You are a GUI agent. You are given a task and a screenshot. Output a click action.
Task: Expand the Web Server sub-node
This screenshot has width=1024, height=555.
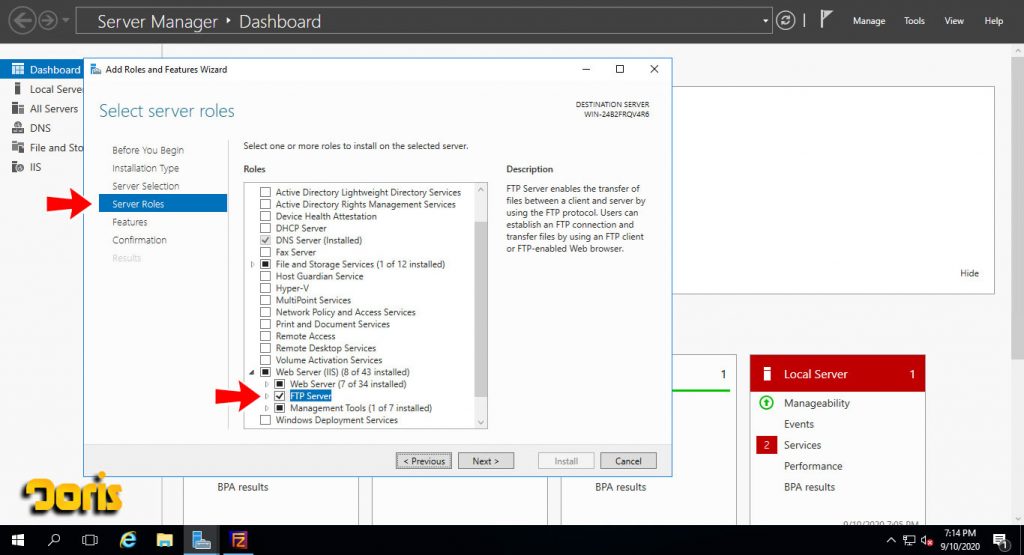266,384
